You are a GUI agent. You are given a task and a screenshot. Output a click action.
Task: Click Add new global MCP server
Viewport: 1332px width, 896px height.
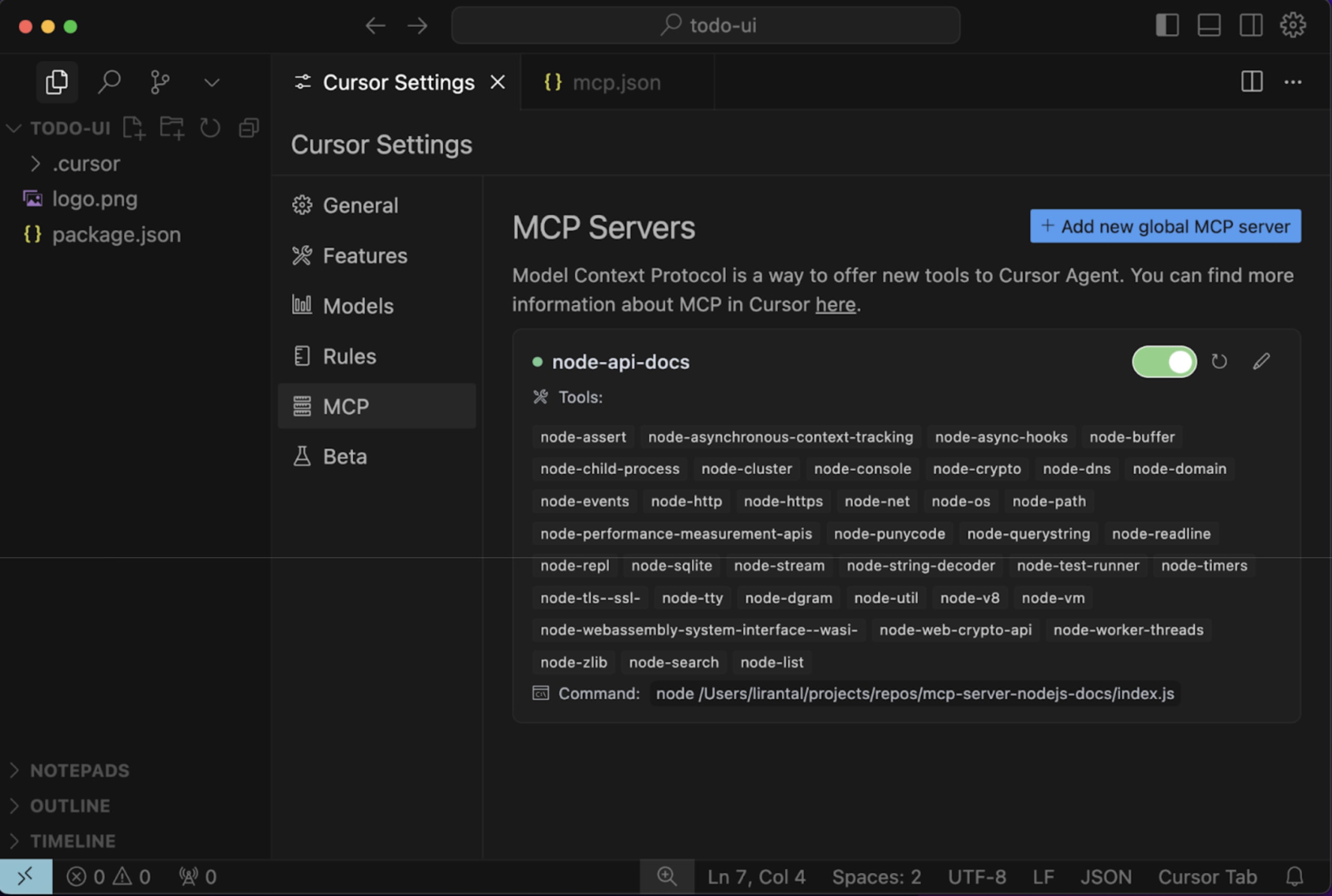click(x=1165, y=226)
